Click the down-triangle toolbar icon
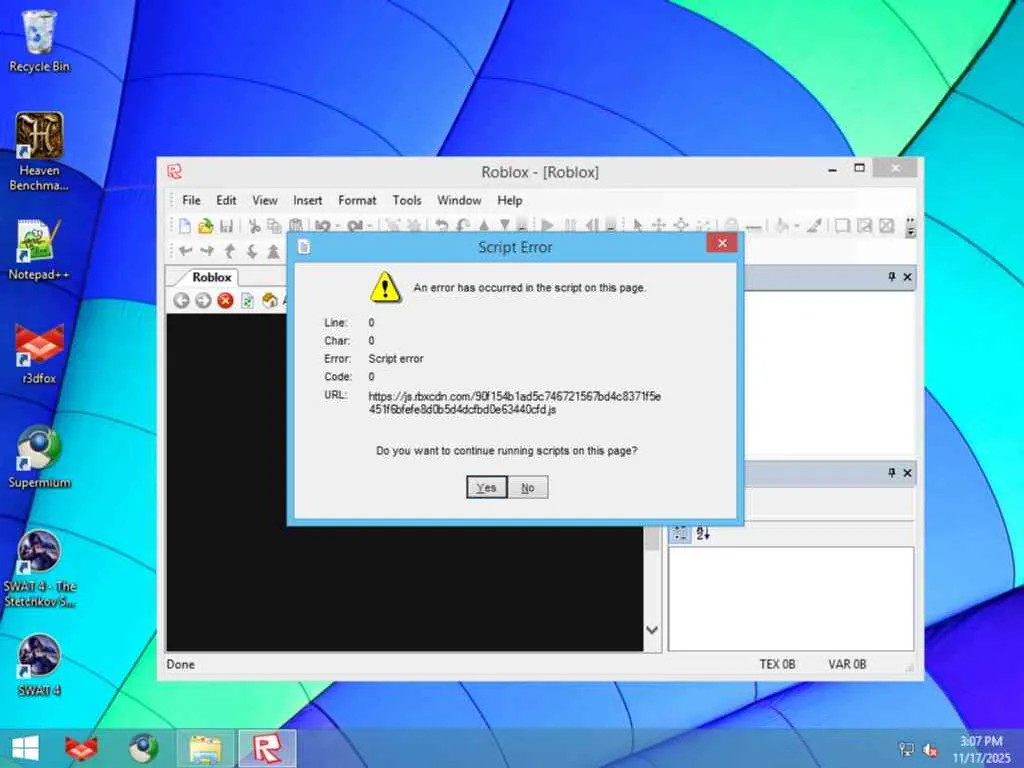 point(505,225)
